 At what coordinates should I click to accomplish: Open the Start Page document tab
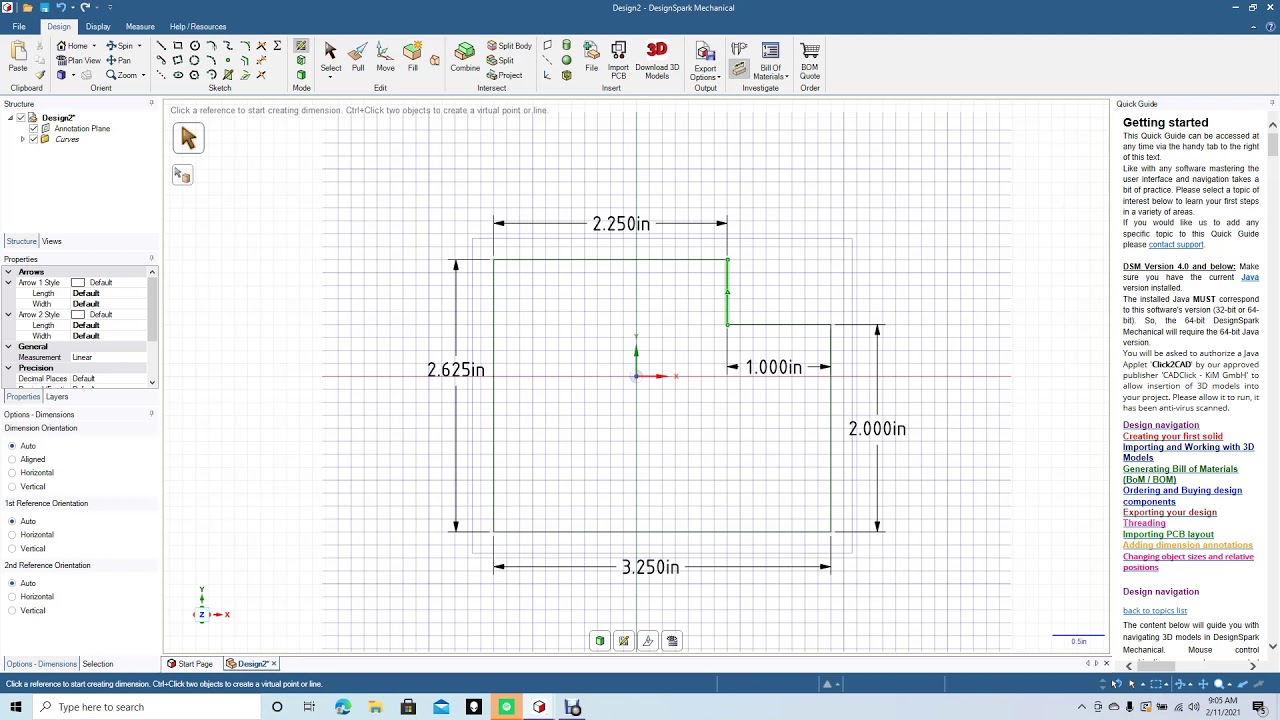pos(190,664)
